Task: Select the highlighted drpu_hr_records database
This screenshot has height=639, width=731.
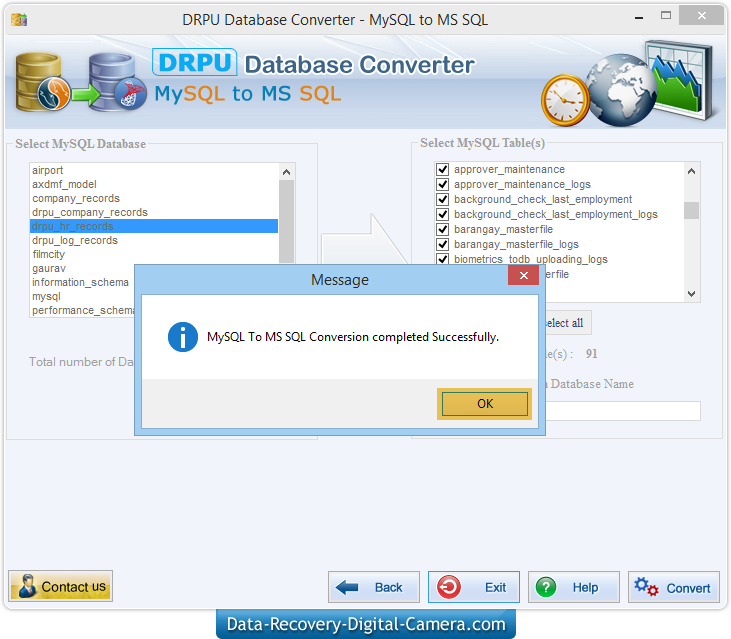Action: pos(154,226)
